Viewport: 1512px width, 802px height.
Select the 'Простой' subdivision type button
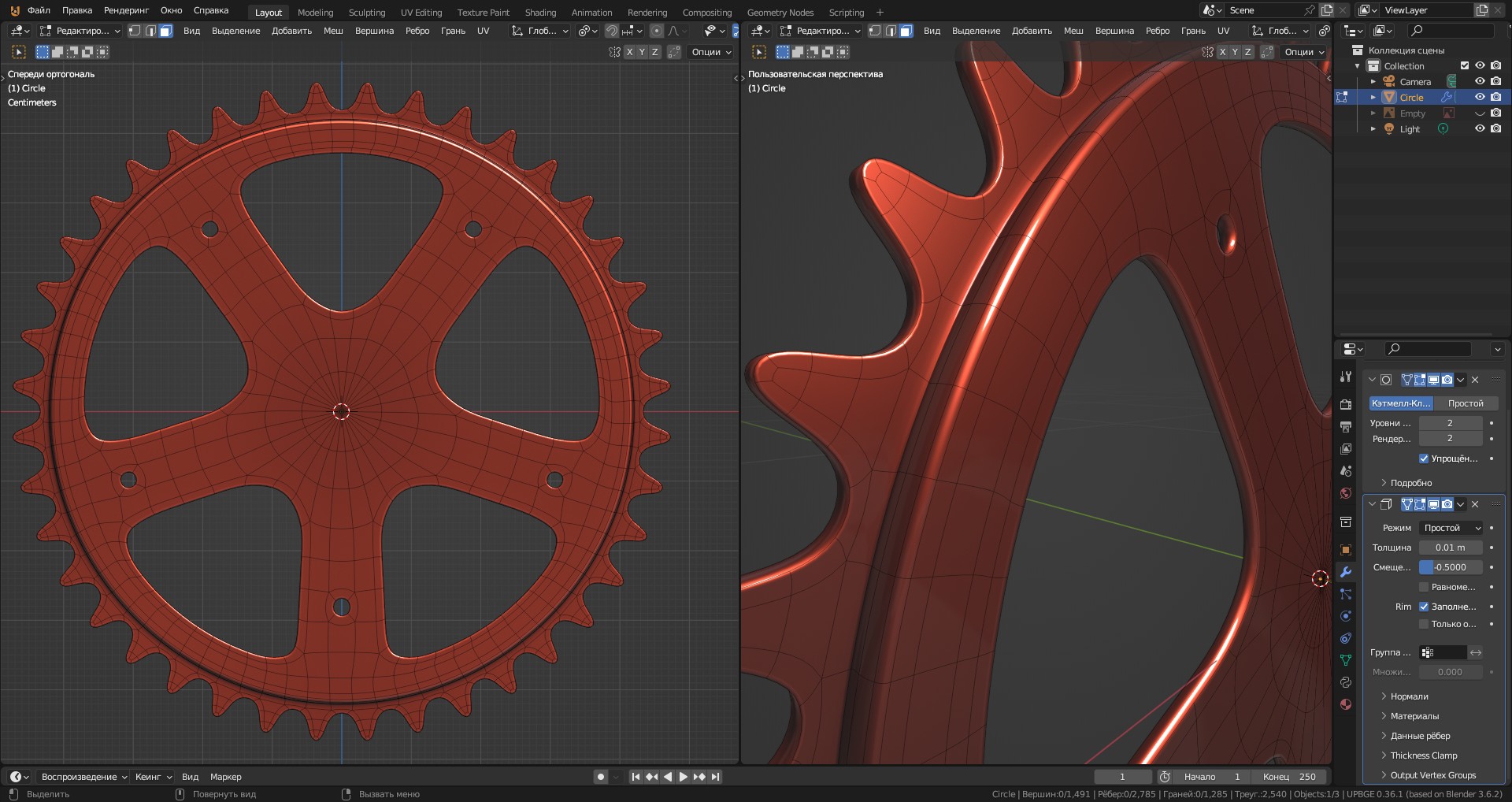(1465, 403)
